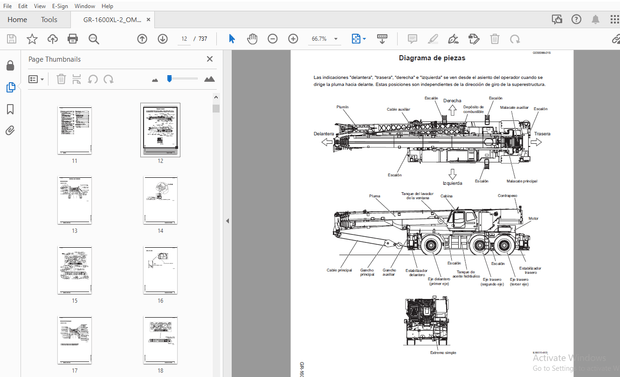The image size is (620, 377).
Task: Reduce thumbnail size small mountain icon
Action: point(155,80)
